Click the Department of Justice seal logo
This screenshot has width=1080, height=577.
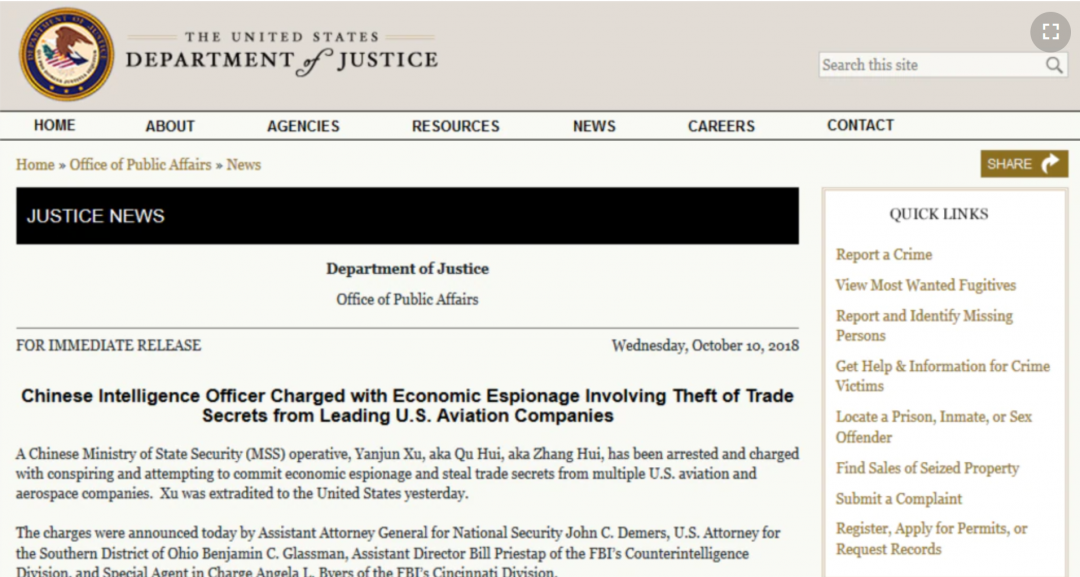click(x=66, y=54)
